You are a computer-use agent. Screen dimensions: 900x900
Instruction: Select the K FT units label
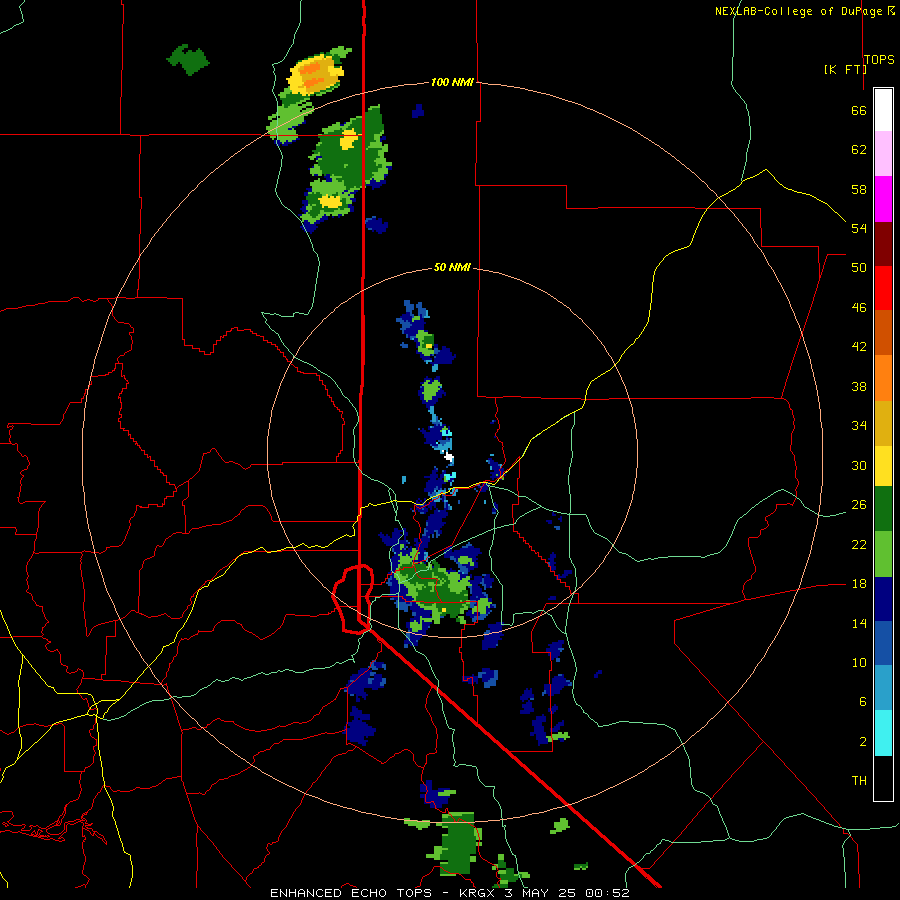pyautogui.click(x=845, y=69)
